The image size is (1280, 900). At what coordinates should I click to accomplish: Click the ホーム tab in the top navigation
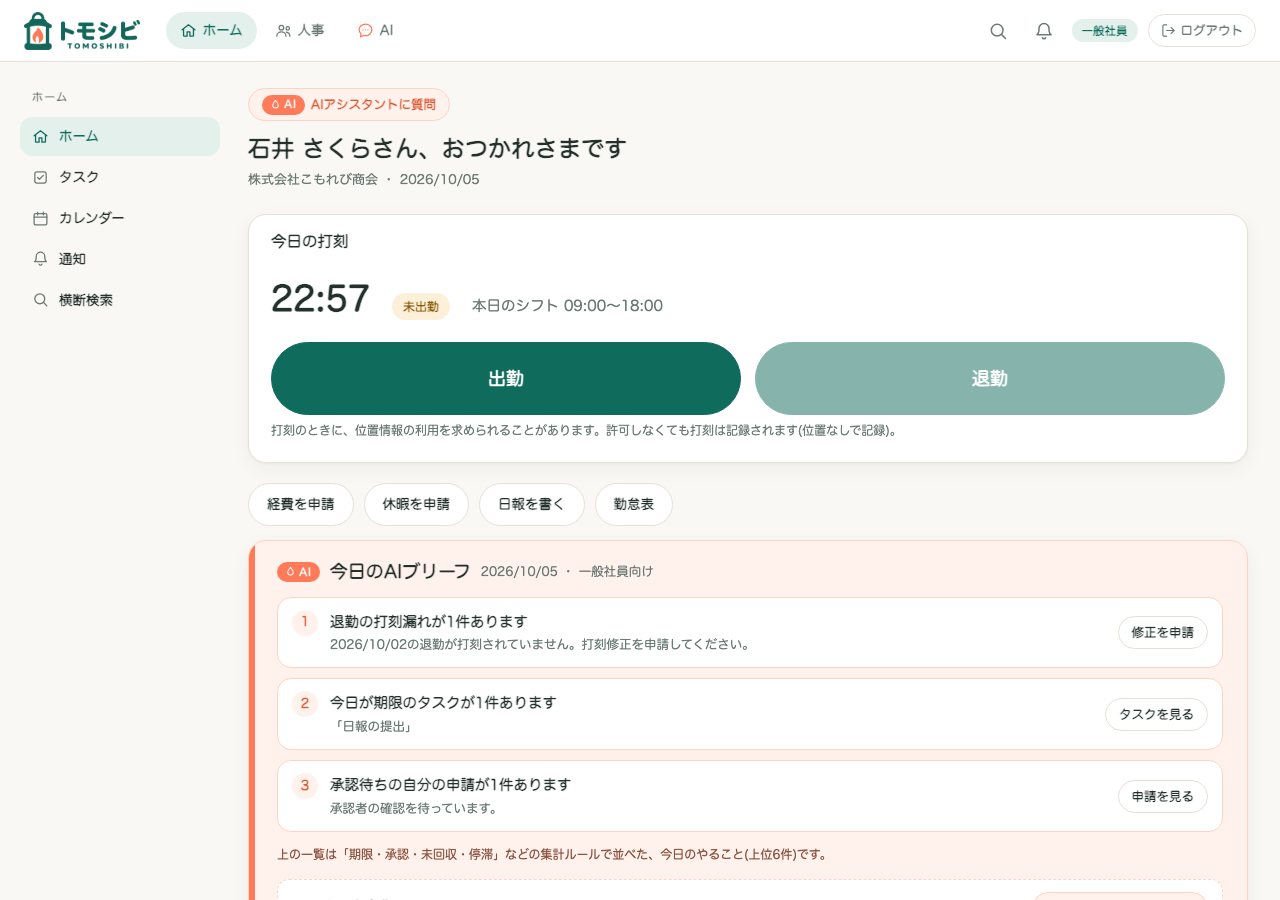coord(211,30)
